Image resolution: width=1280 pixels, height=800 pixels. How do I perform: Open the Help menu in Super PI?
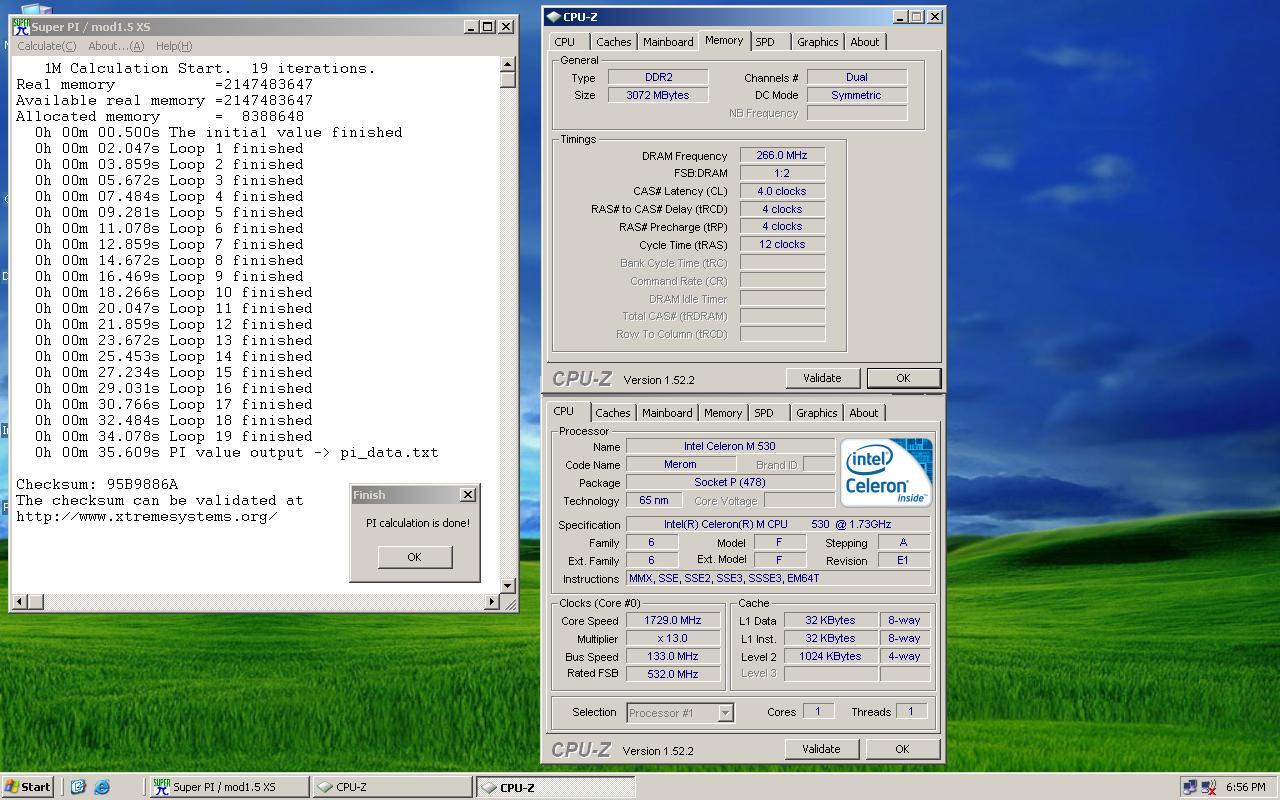pos(174,46)
